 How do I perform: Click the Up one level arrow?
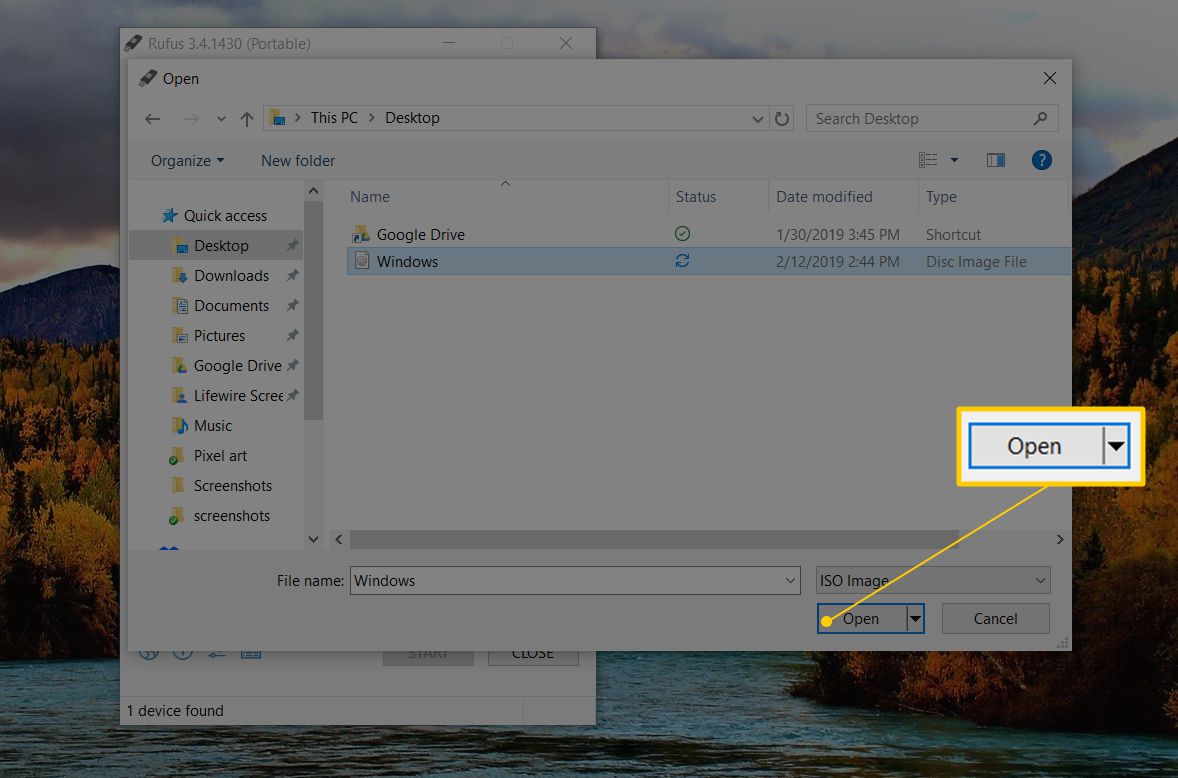[246, 118]
